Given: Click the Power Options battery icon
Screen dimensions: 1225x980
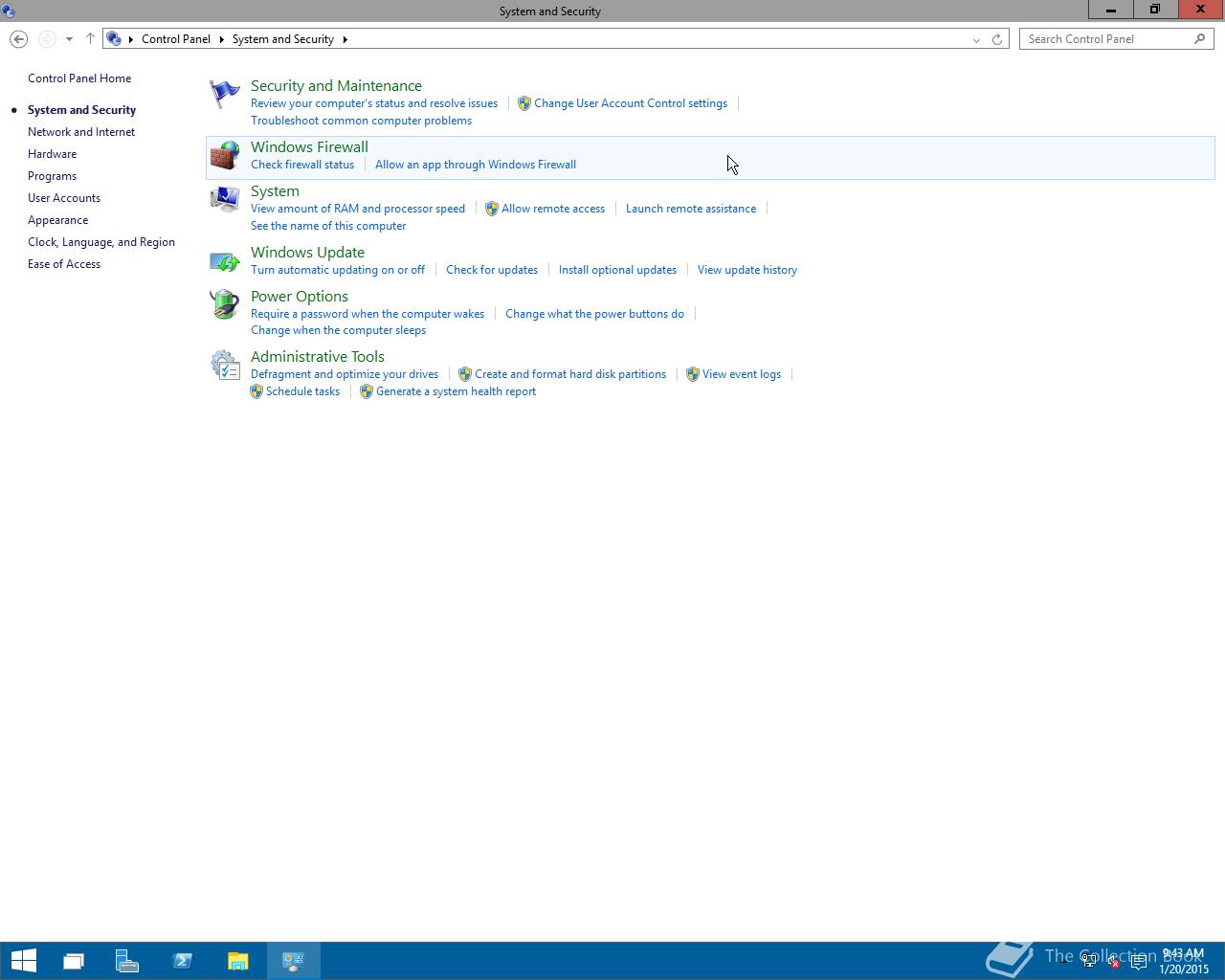Looking at the screenshot, I should 225,304.
